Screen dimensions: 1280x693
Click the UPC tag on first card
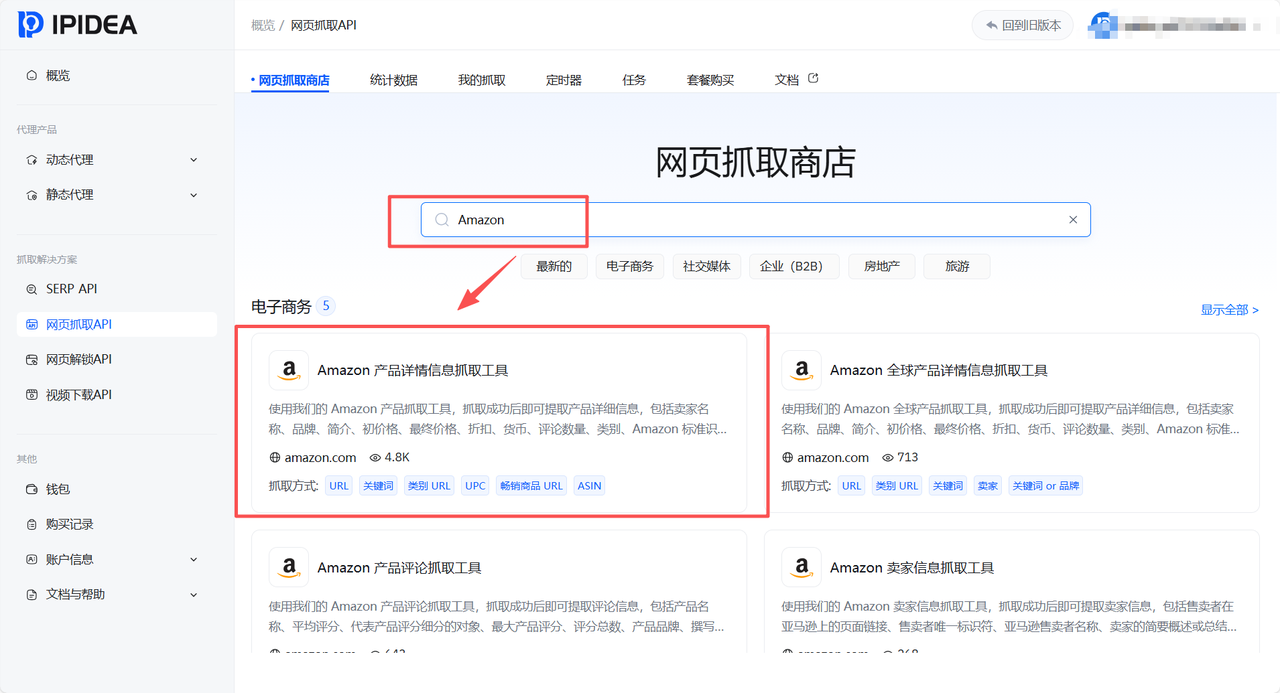pyautogui.click(x=475, y=486)
